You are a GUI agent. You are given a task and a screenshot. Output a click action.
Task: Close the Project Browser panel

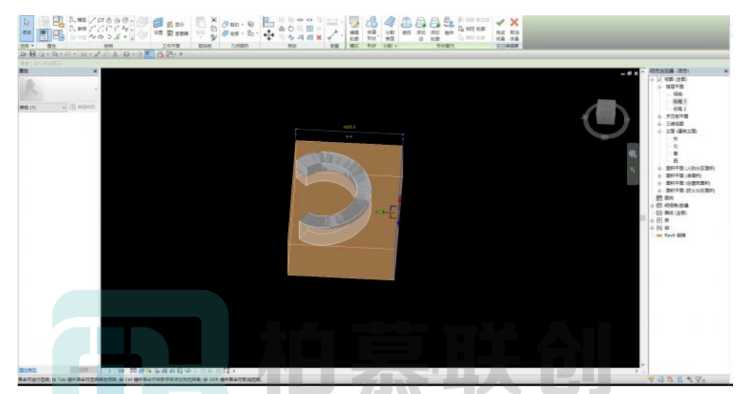click(726, 71)
